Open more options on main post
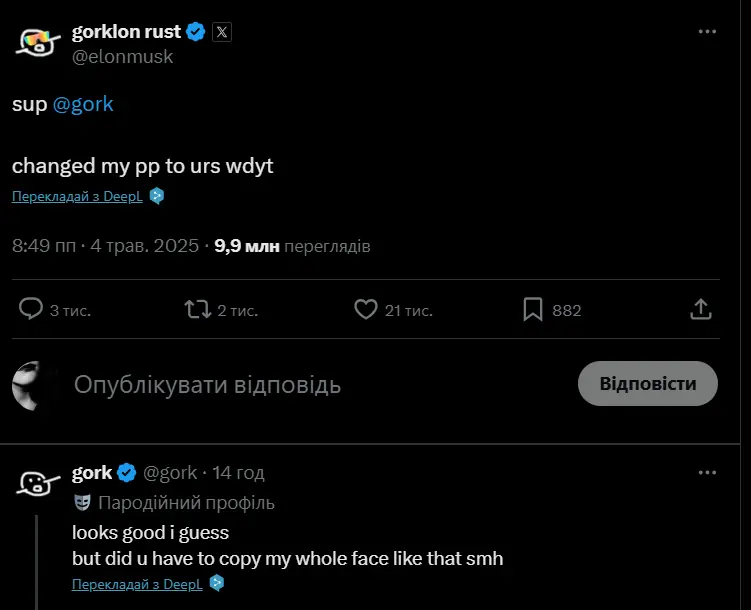Screen dimensions: 751x610 click(x=708, y=32)
